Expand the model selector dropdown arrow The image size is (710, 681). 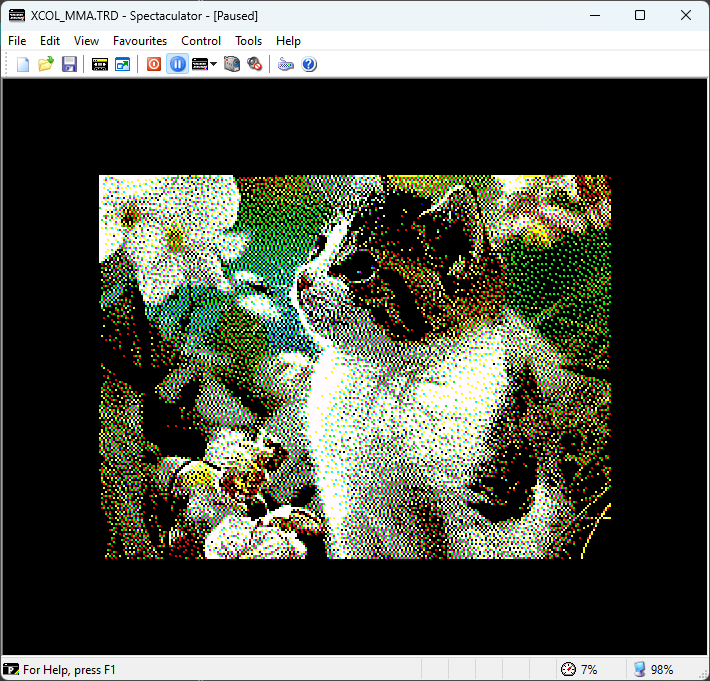[x=214, y=64]
